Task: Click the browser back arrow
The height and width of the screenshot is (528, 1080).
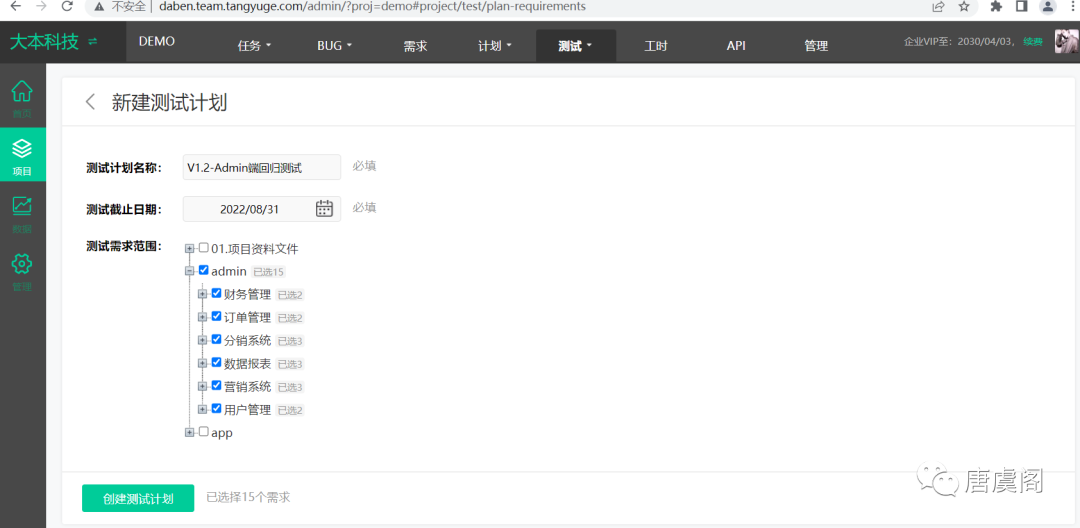Action: coord(15,6)
